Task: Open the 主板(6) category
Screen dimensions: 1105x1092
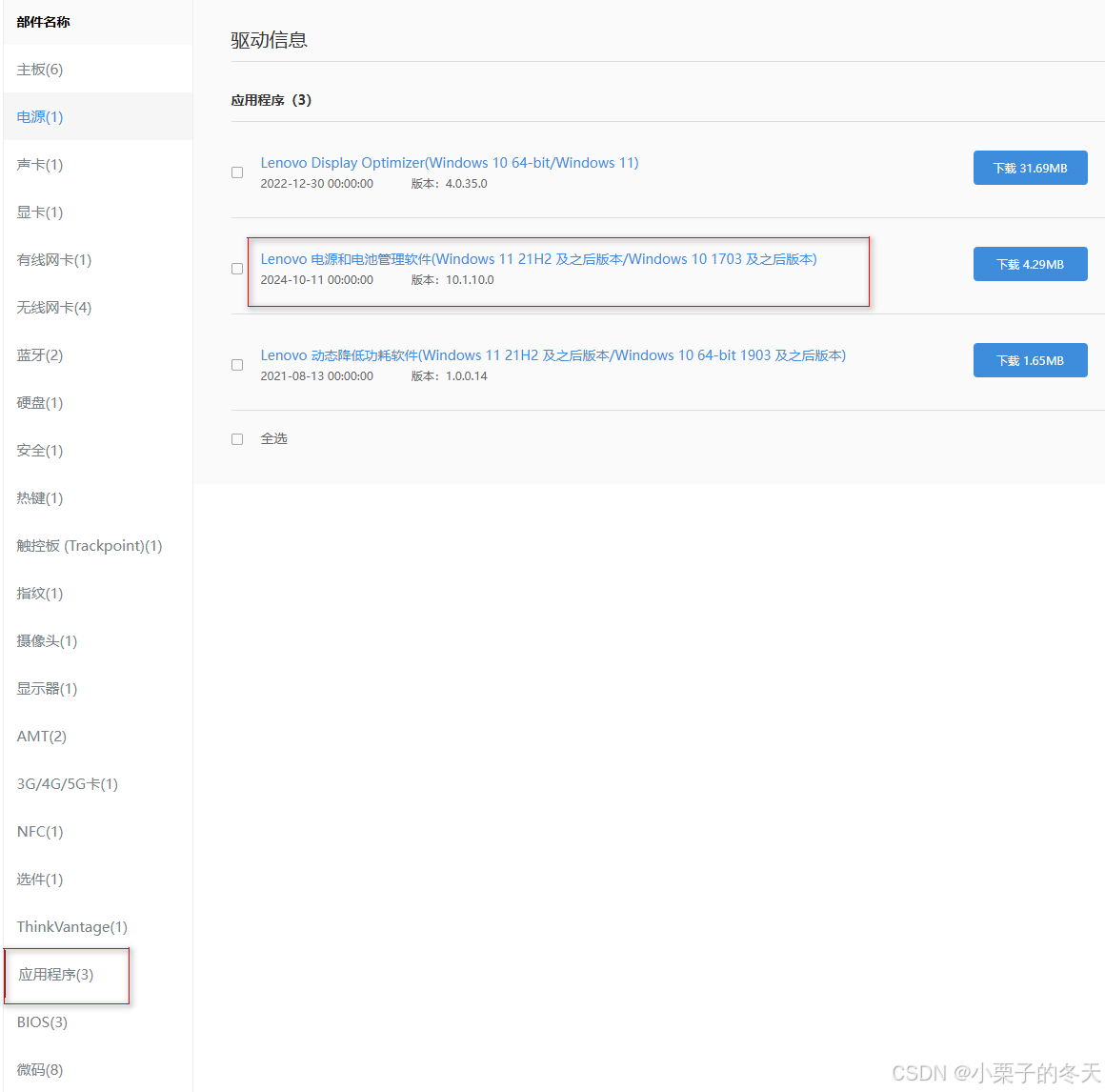Action: [39, 70]
